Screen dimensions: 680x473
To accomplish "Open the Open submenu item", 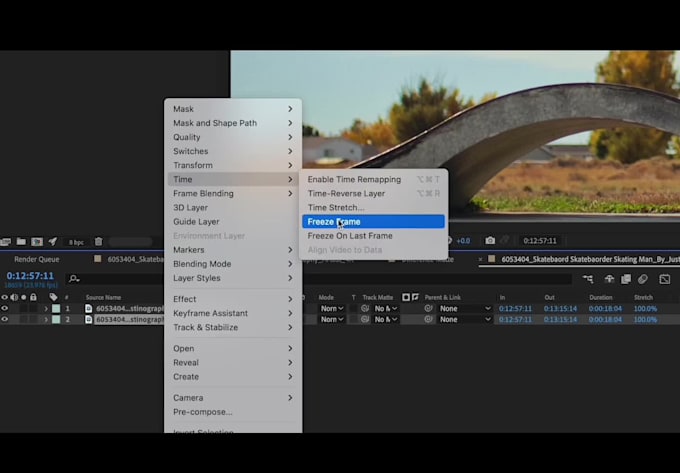I will (233, 349).
